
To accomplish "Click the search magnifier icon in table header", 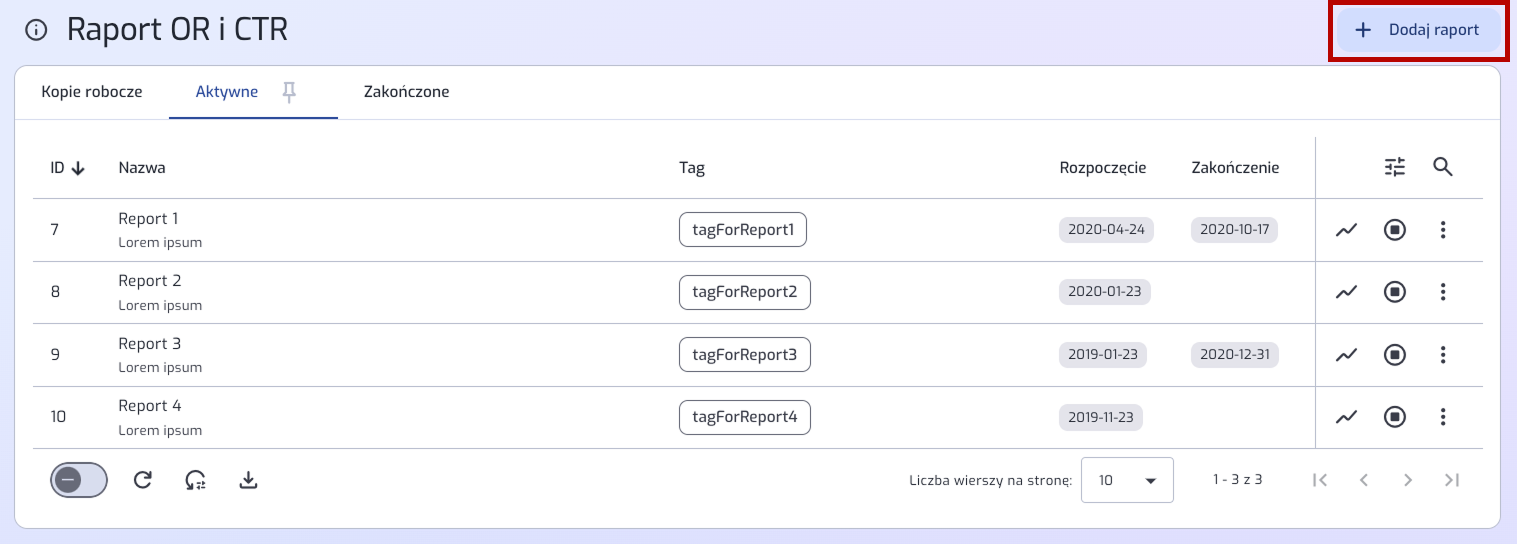I will pyautogui.click(x=1442, y=167).
